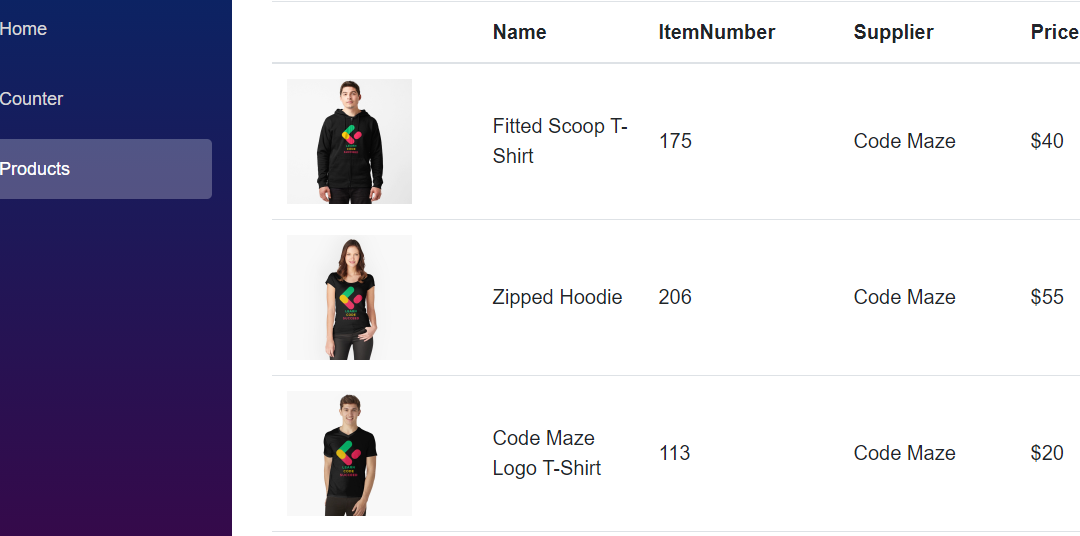This screenshot has height=536, width=1080.
Task: Click the Supplier column header
Action: (893, 32)
